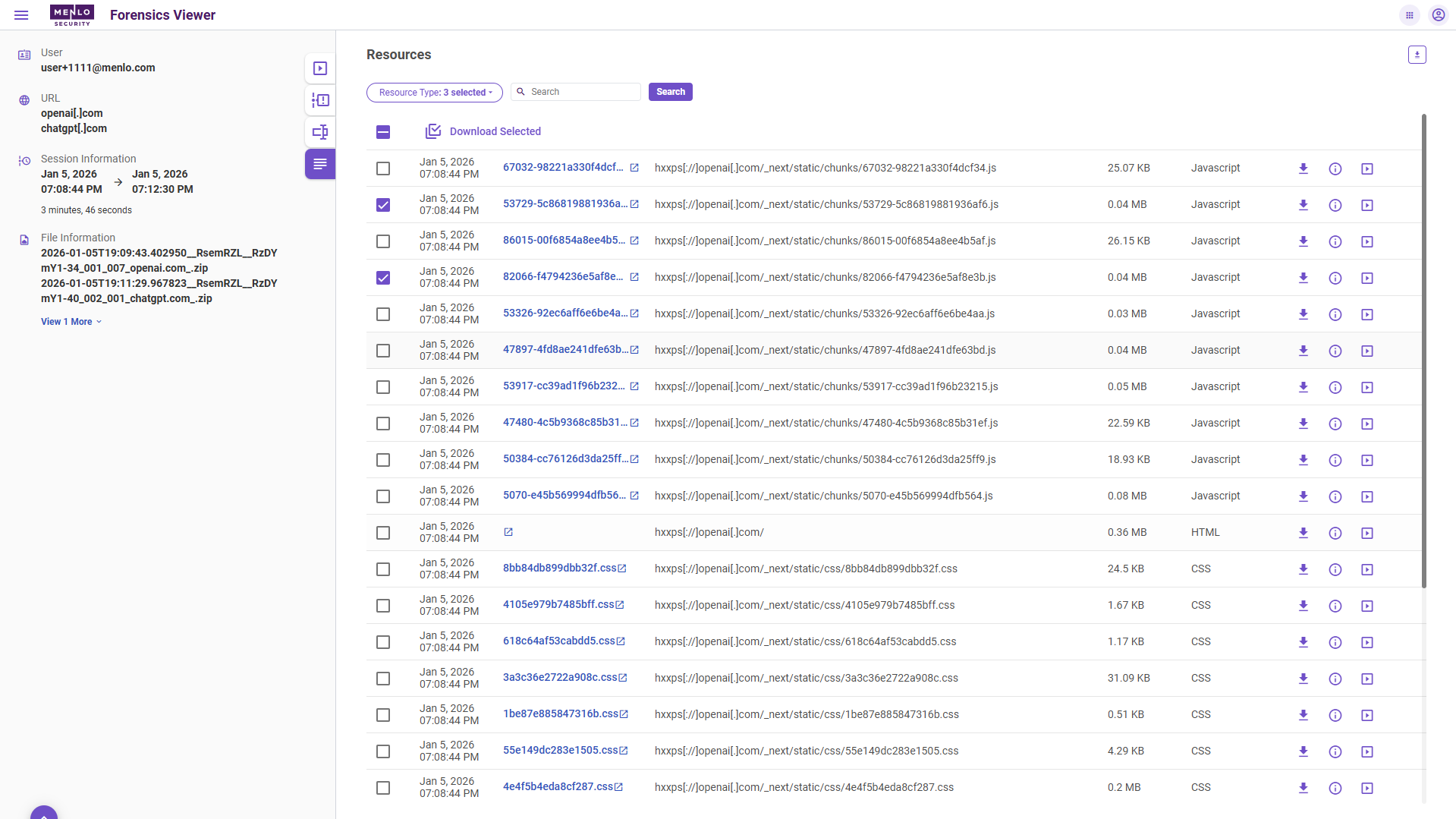
Task: Open 82066-f4794236e5af8e3b.js in new tab icon
Action: point(634,277)
